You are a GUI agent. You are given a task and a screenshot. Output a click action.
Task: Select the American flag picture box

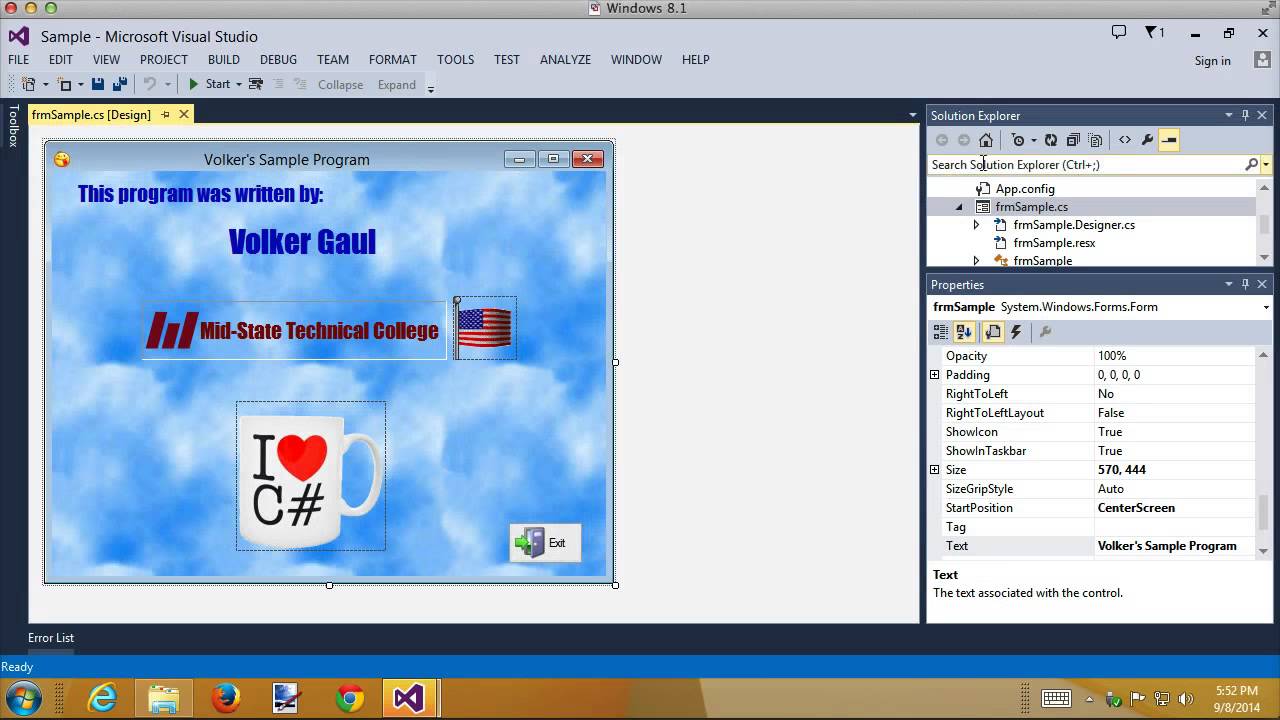point(485,328)
